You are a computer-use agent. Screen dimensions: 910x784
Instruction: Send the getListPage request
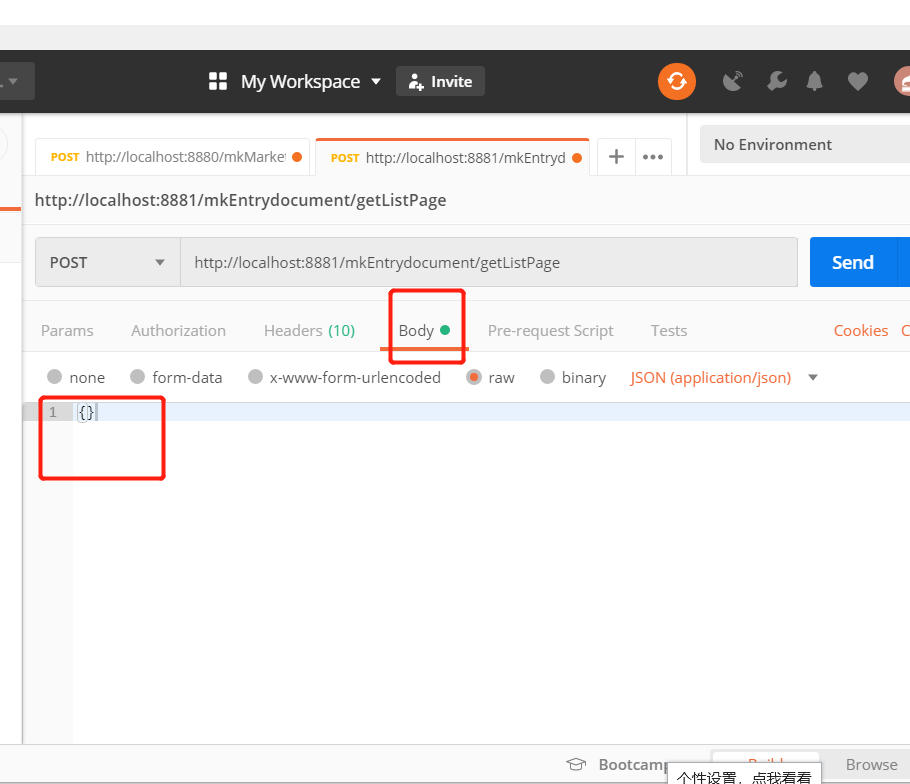pos(856,262)
